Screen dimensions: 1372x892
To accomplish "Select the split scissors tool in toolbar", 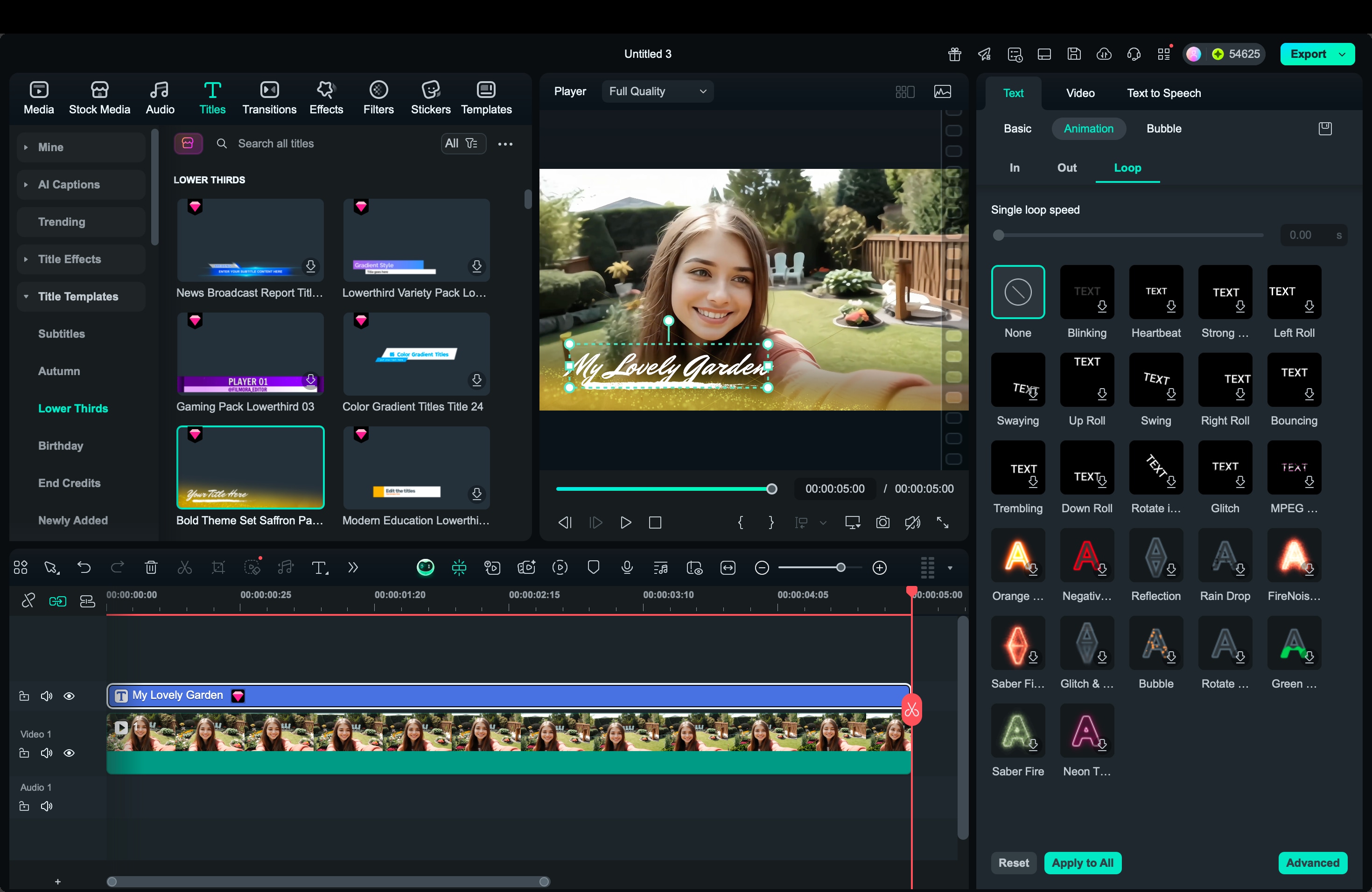I will tap(184, 568).
